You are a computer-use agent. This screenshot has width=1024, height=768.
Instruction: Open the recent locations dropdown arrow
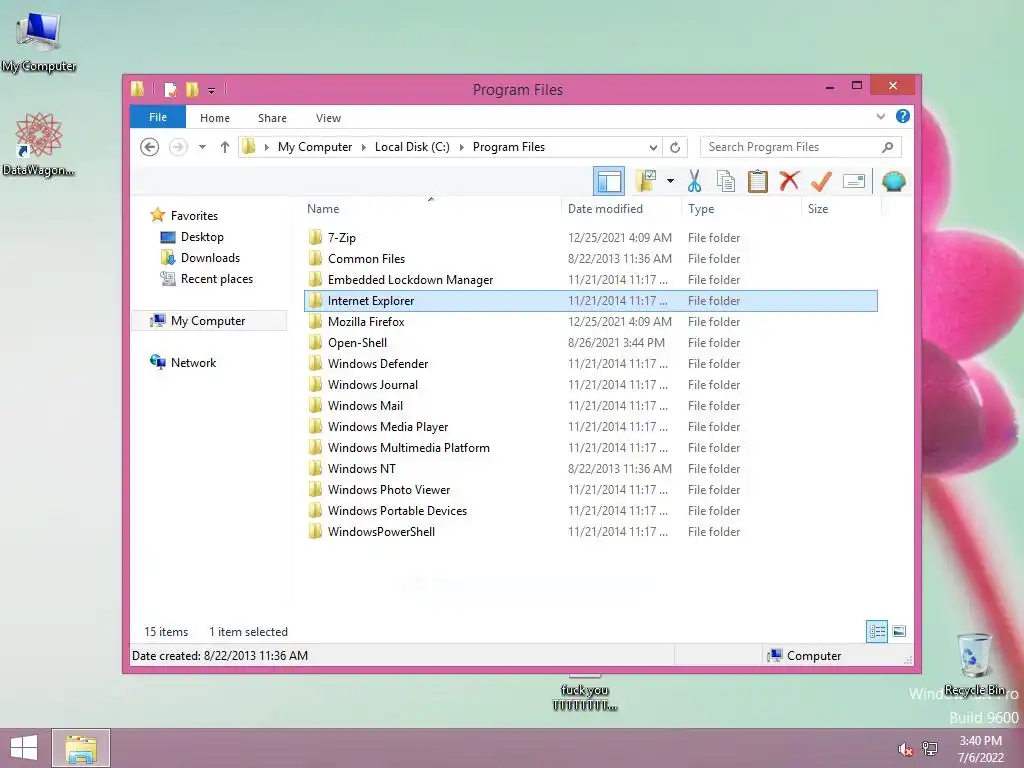pyautogui.click(x=202, y=147)
